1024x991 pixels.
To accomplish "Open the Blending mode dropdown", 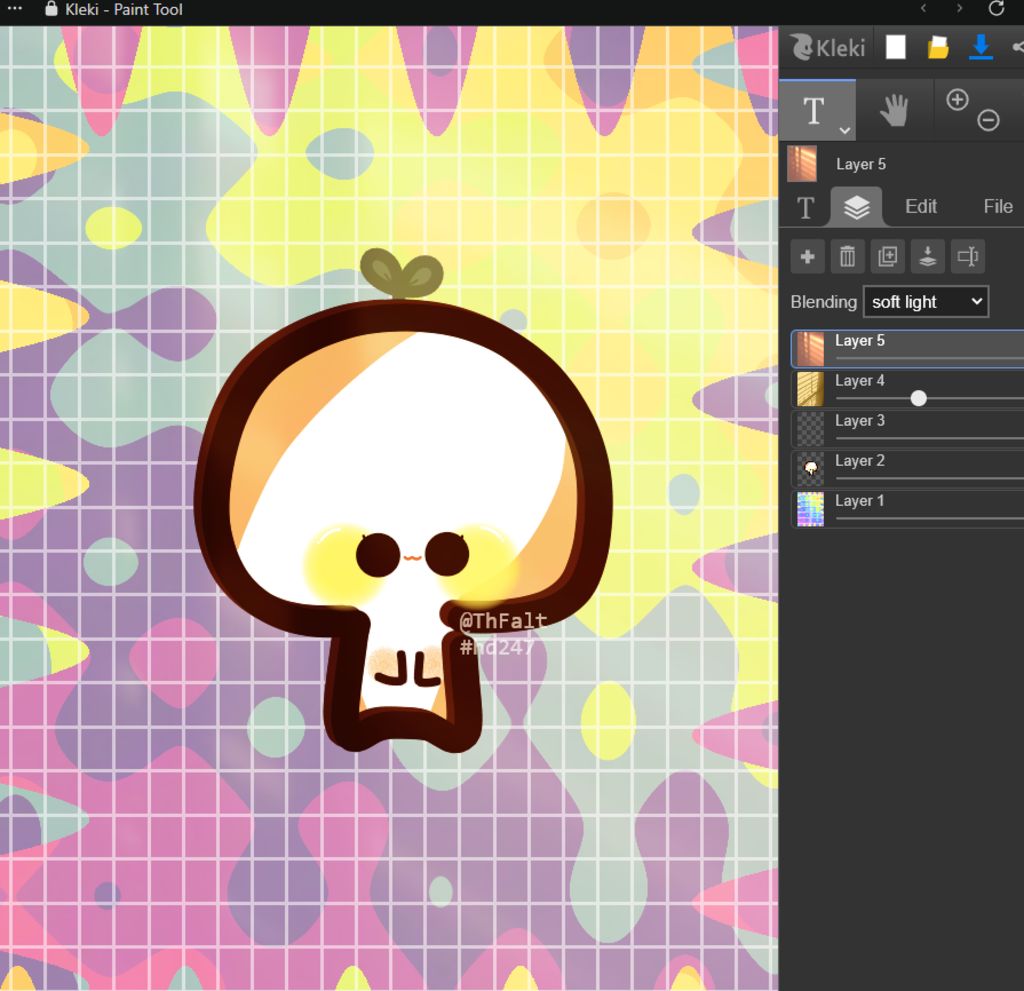I will (x=925, y=302).
